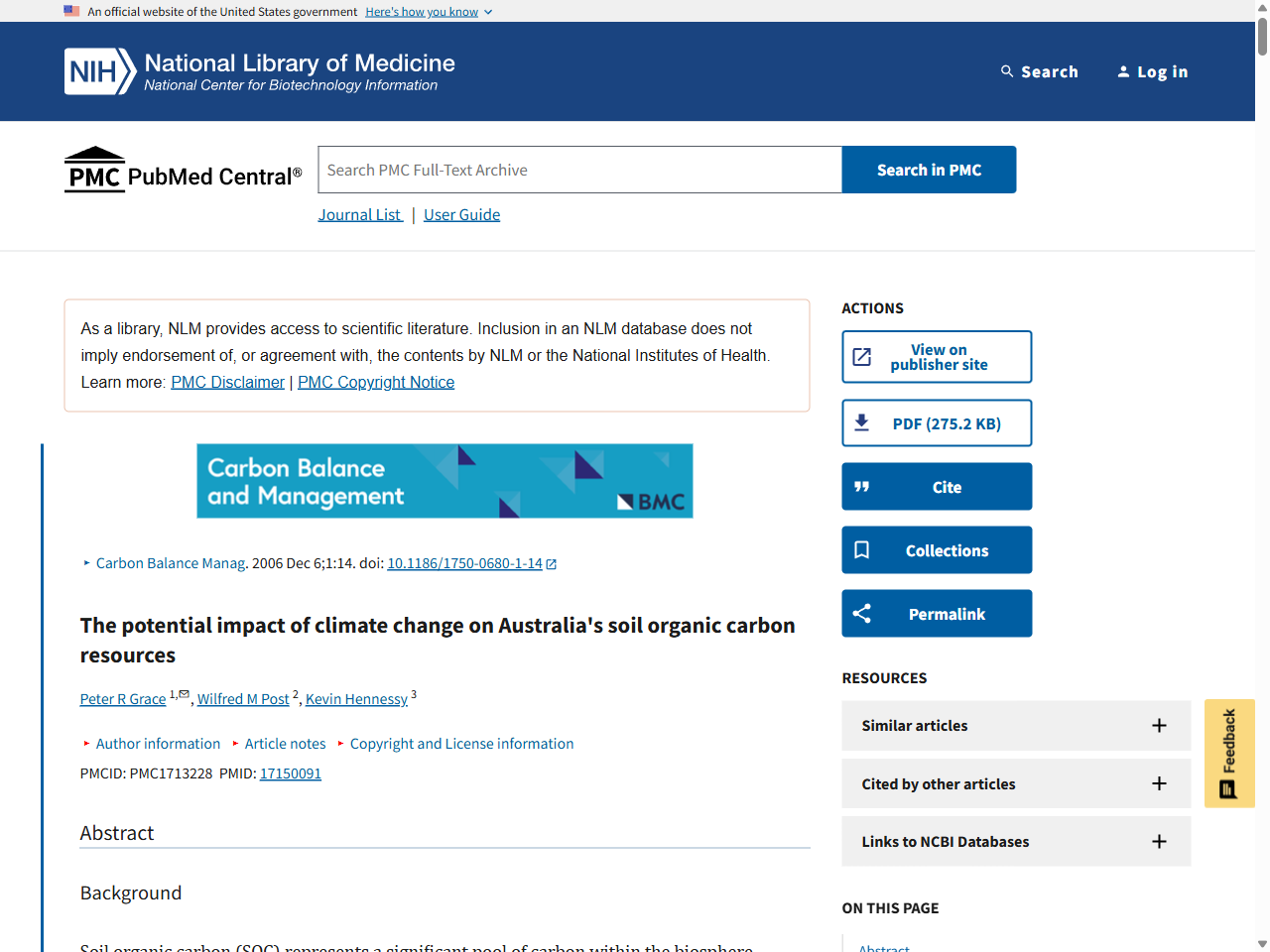Click the Log in person icon
The width and height of the screenshot is (1270, 952).
tap(1123, 71)
